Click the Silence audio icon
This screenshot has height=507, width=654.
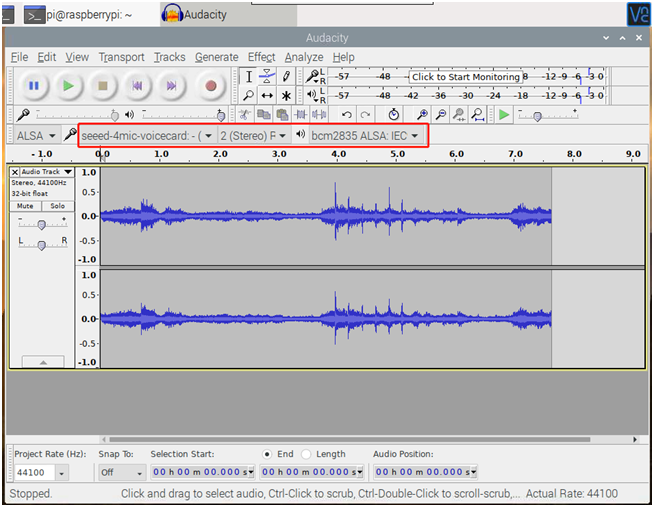click(319, 114)
